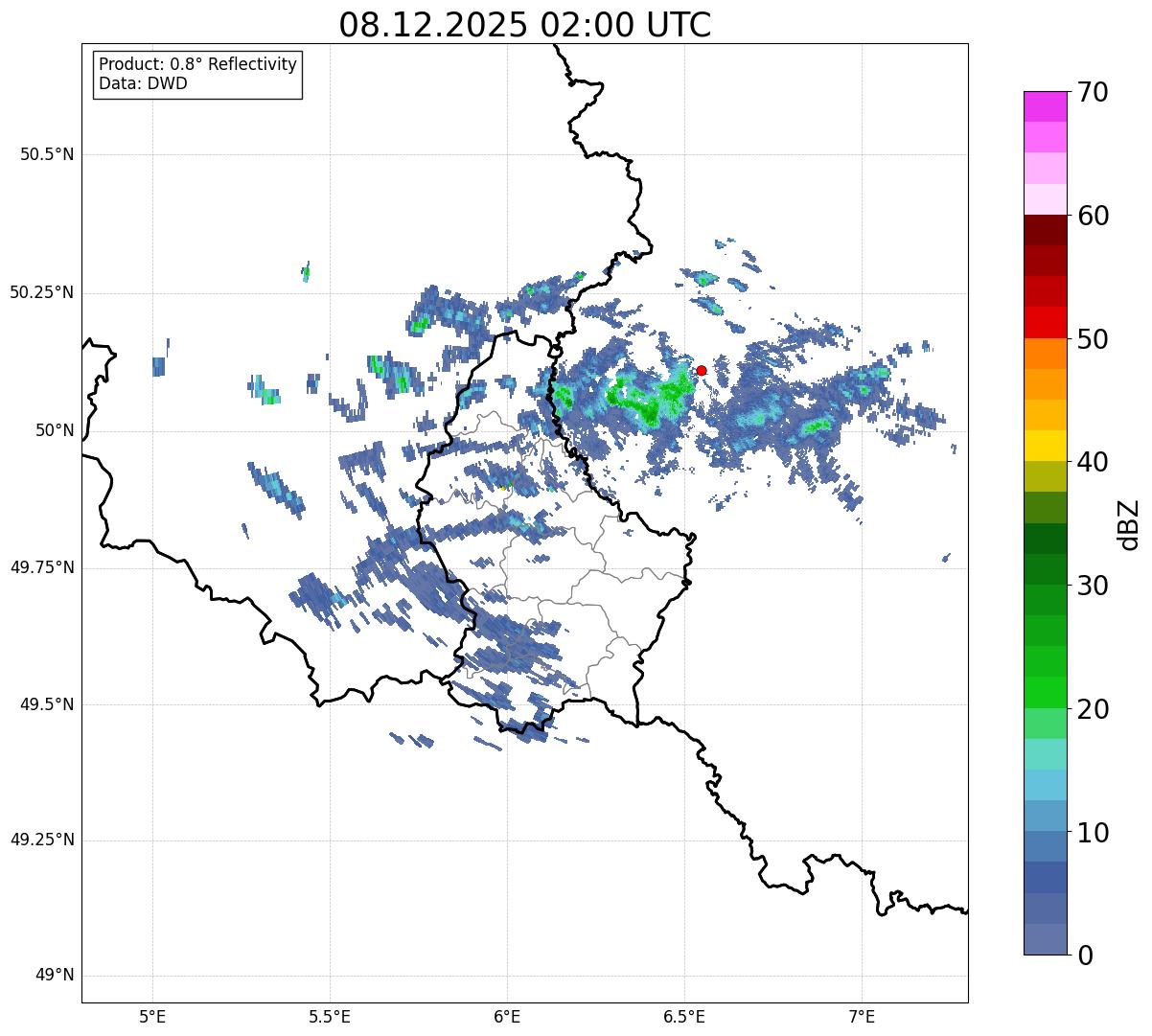Click the bright red colorbar segment above 50
The height and width of the screenshot is (1036, 1152).
coord(1045,322)
